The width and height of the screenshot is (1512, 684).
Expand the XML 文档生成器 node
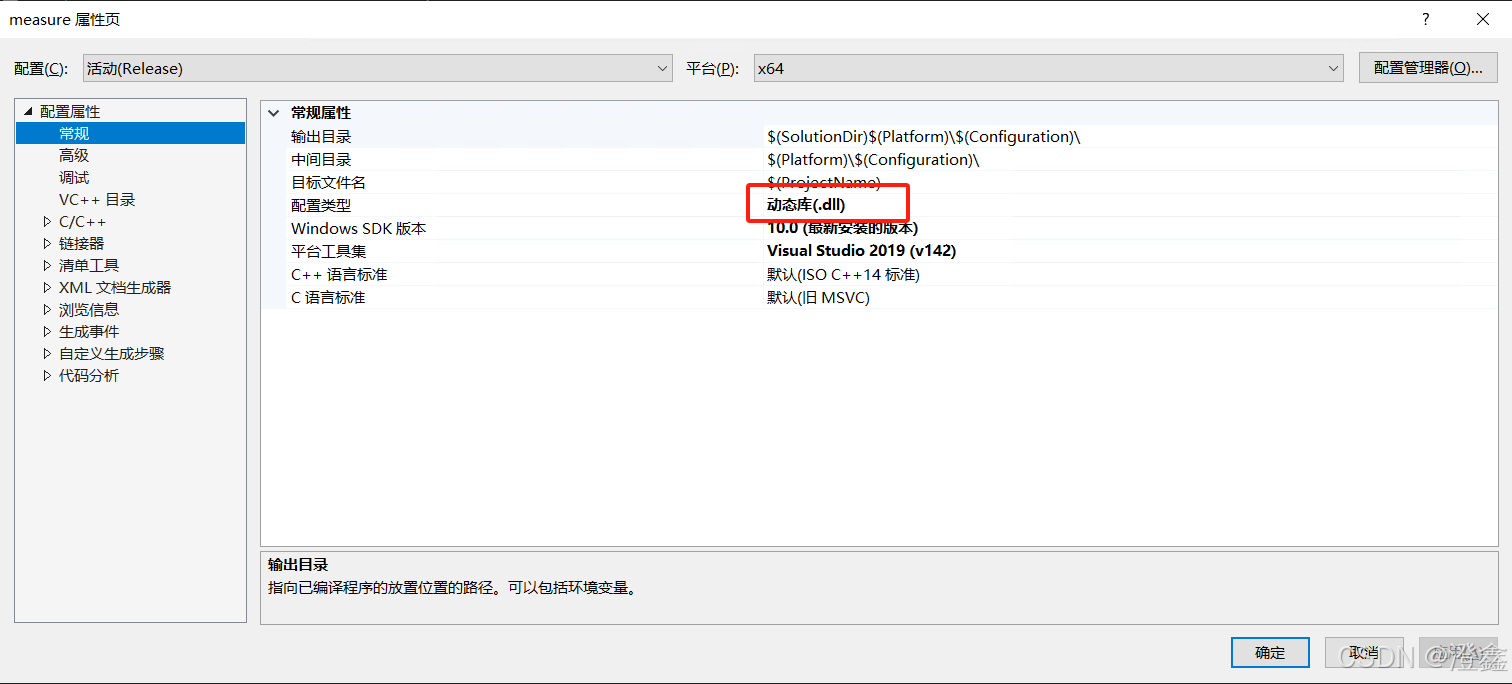click(47, 287)
